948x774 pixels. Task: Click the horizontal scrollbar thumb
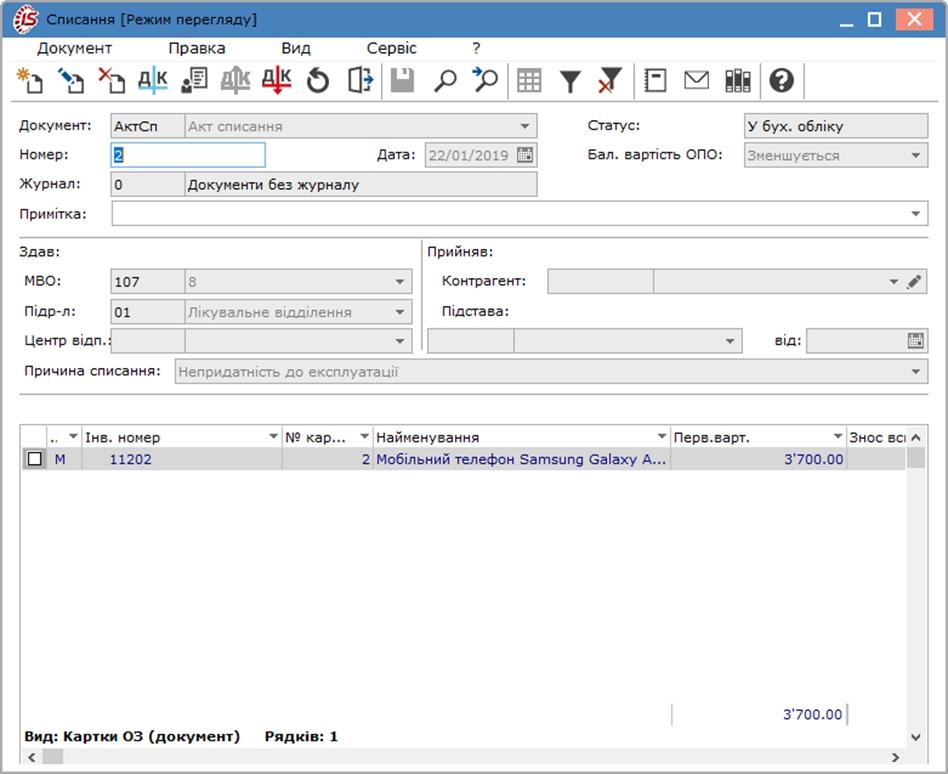tap(52, 757)
